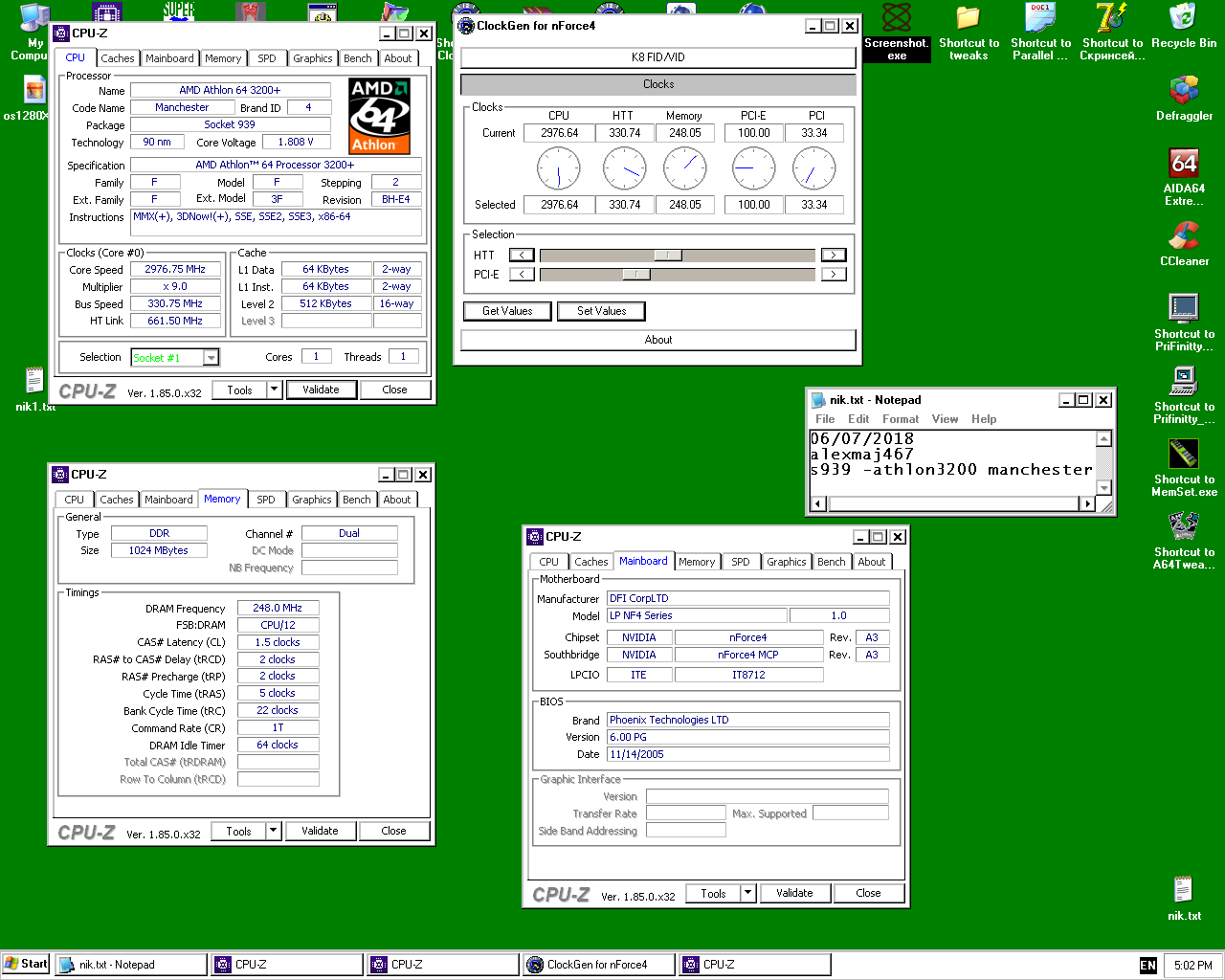Click the Mainboard CPU-Z title bar icon
Viewport: 1225px width, 980px height.
pyautogui.click(x=535, y=537)
